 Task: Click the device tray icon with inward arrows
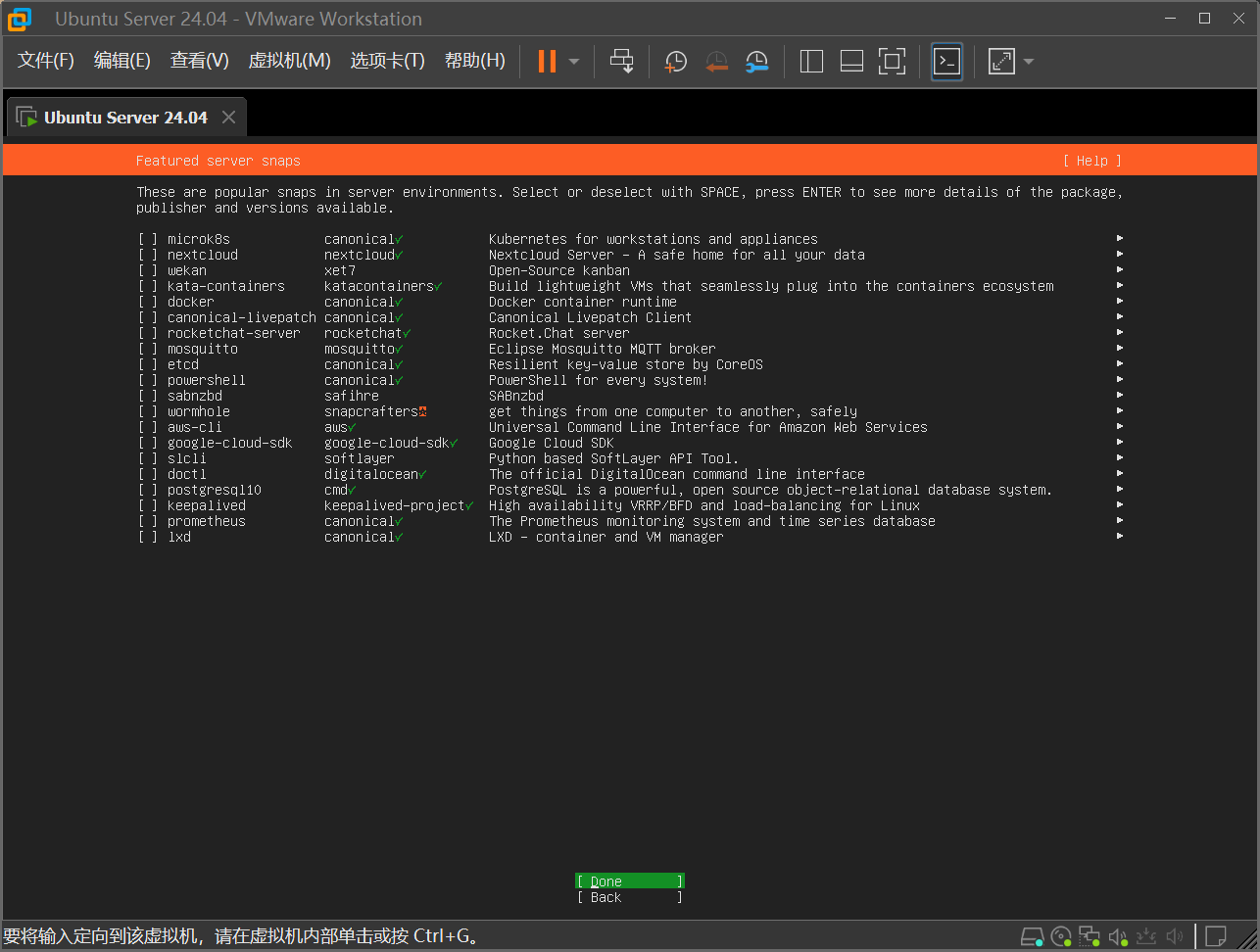coord(1146,937)
